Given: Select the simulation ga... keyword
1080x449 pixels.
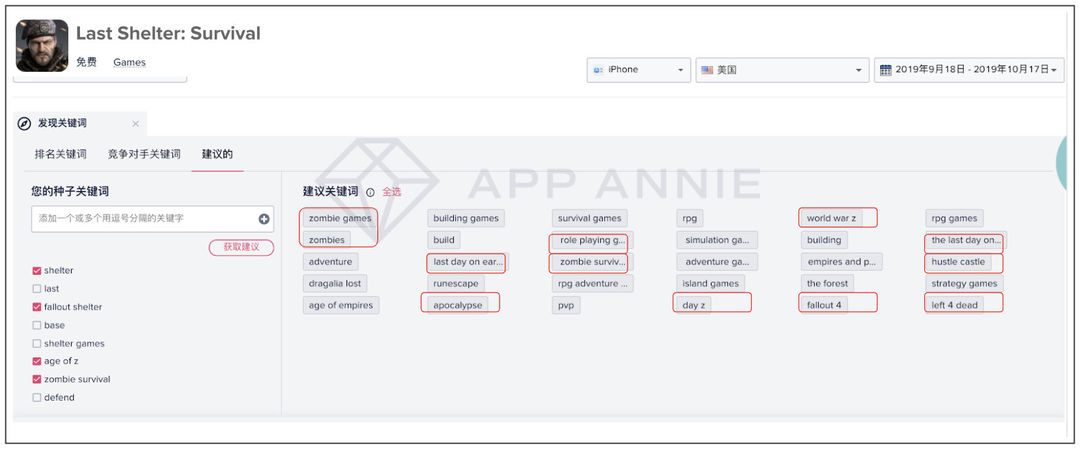Looking at the screenshot, I should (717, 240).
